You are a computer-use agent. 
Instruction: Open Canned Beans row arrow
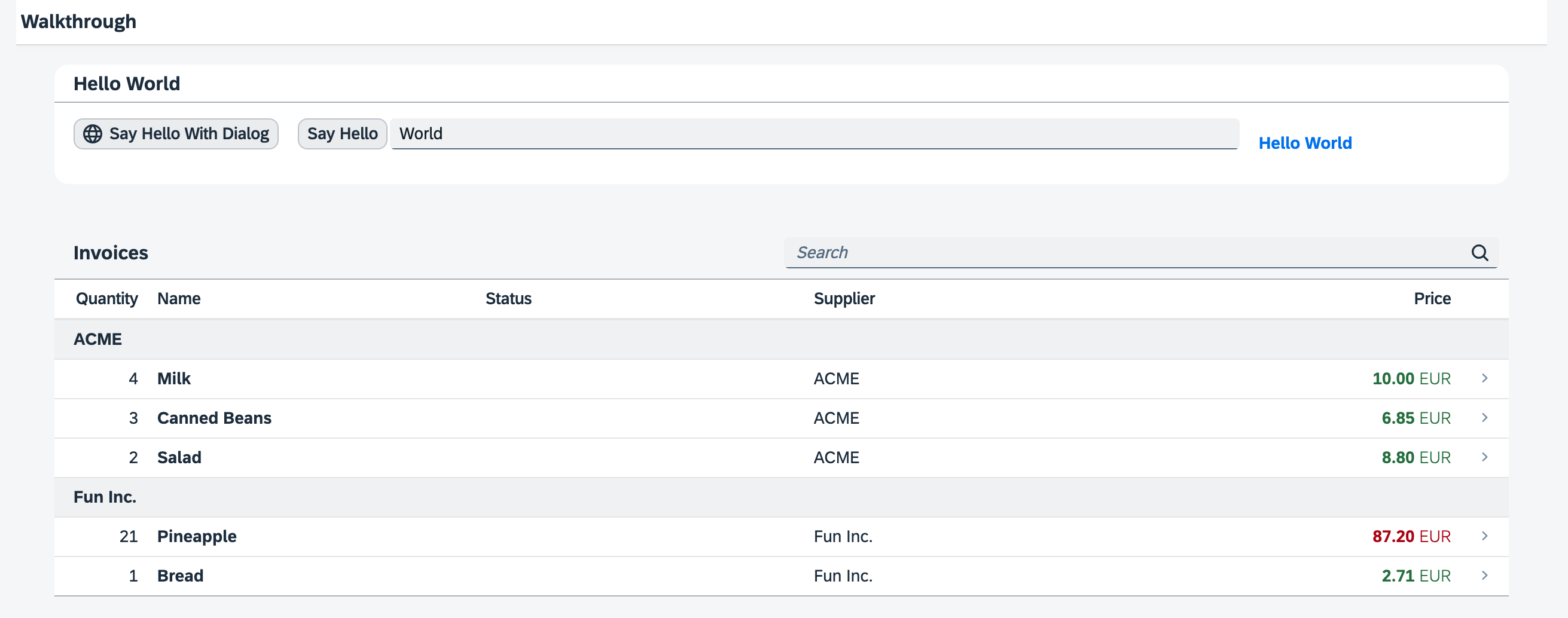click(1485, 418)
